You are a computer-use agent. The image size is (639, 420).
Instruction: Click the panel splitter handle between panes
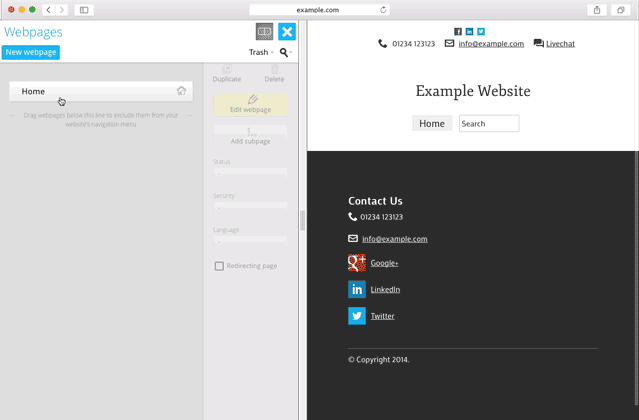click(x=302, y=220)
